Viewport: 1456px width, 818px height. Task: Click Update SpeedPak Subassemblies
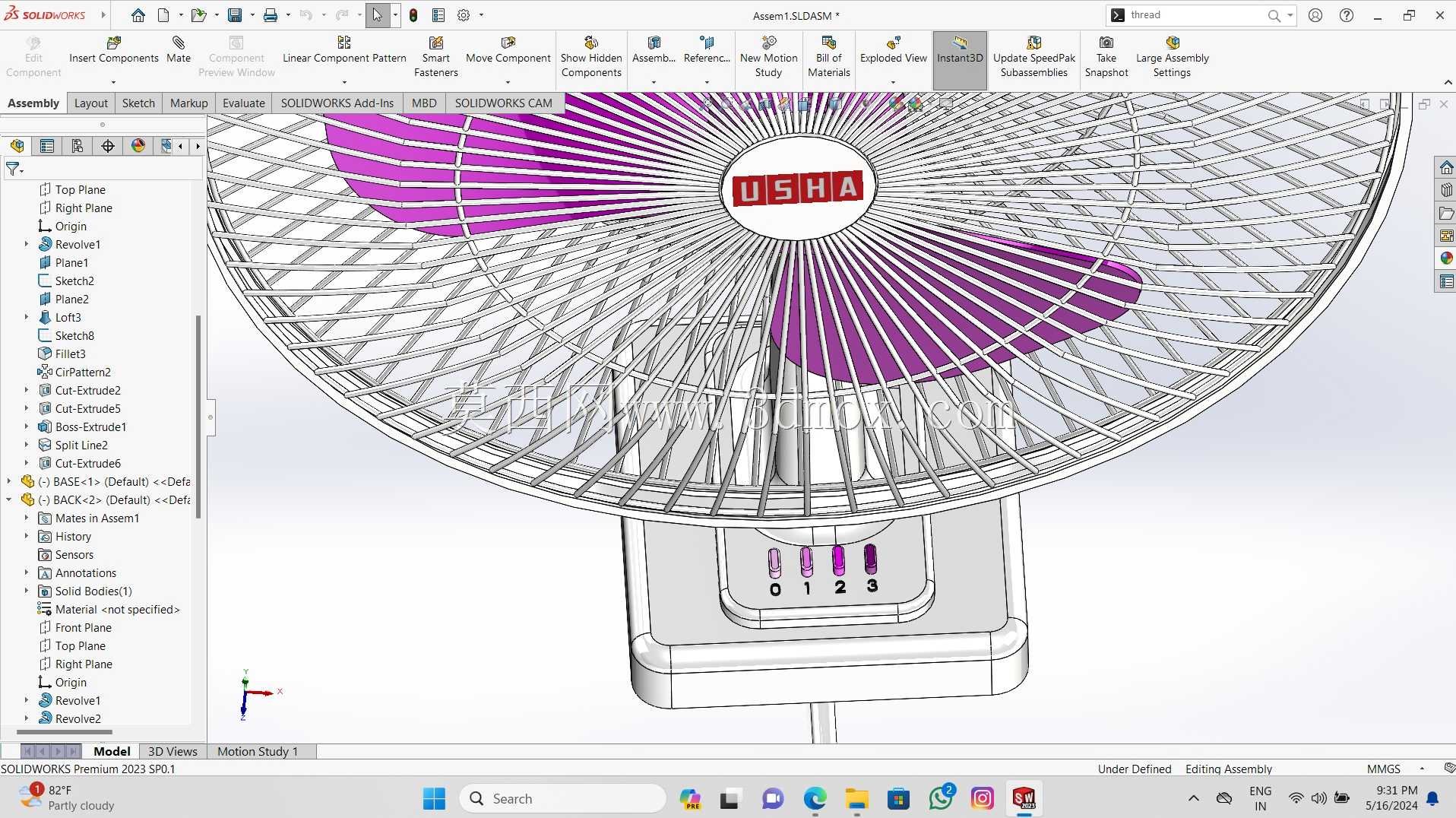[x=1034, y=57]
